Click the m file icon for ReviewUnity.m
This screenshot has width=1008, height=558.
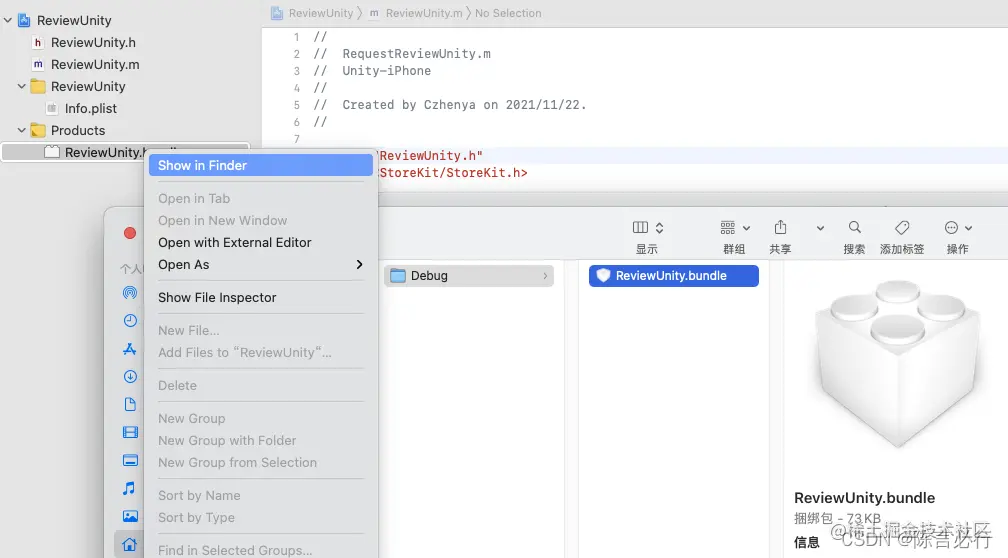38,64
